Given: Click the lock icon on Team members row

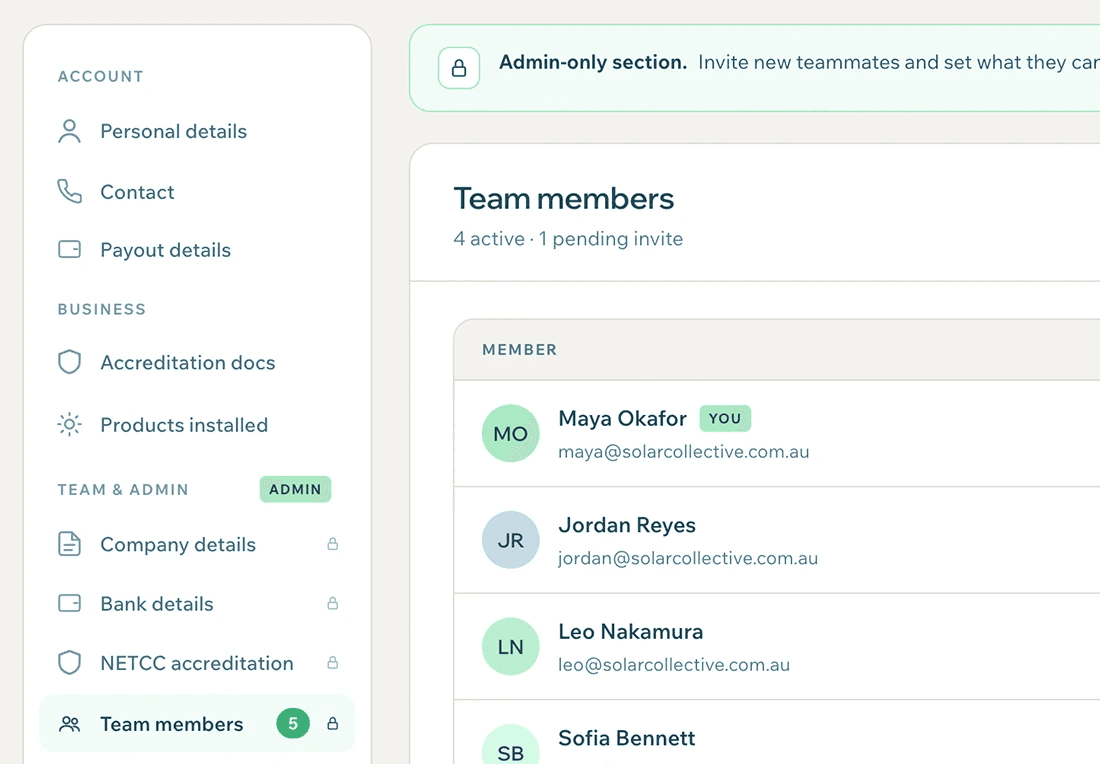Looking at the screenshot, I should [x=333, y=723].
